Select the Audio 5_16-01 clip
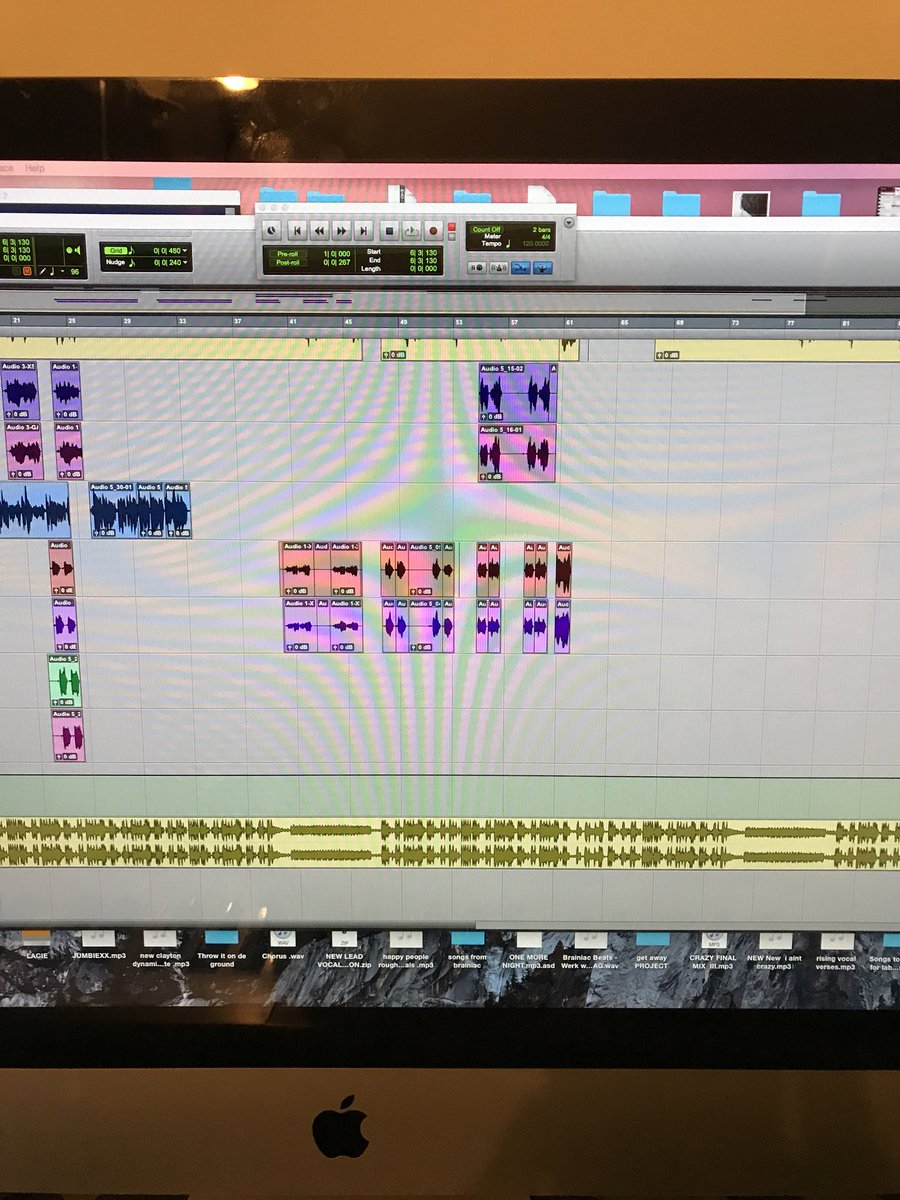This screenshot has width=900, height=1200. (x=517, y=453)
